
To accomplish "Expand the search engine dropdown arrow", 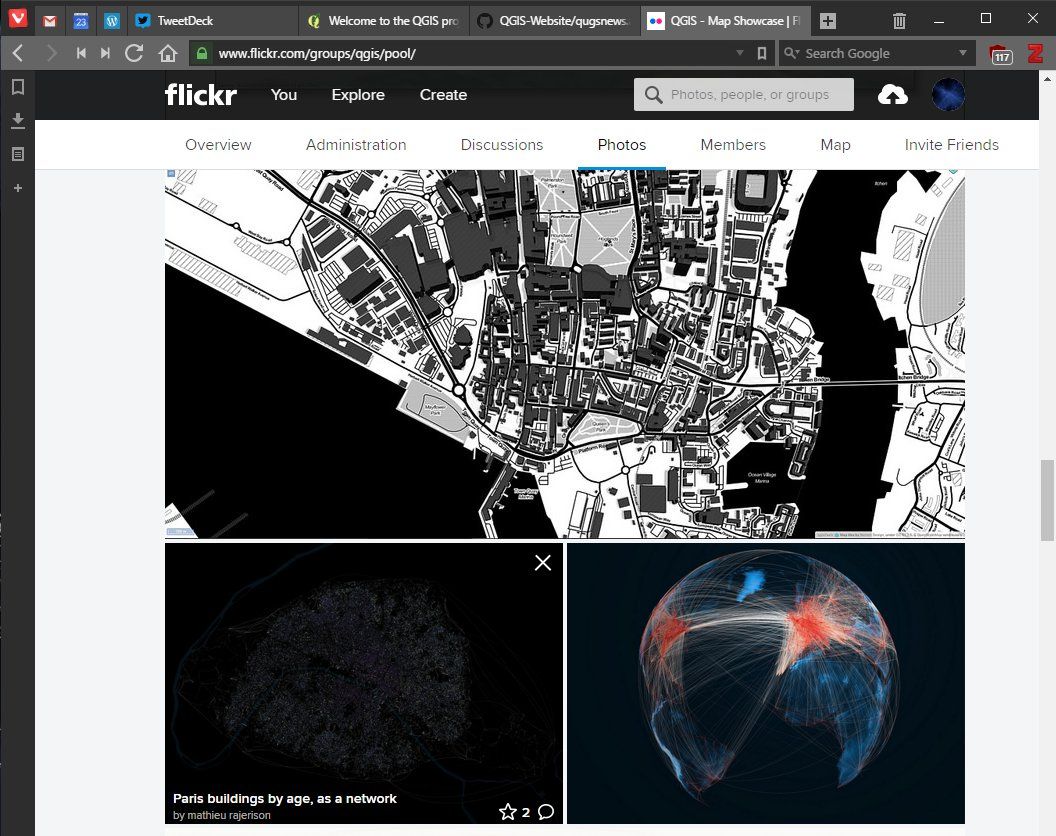I will click(x=962, y=53).
